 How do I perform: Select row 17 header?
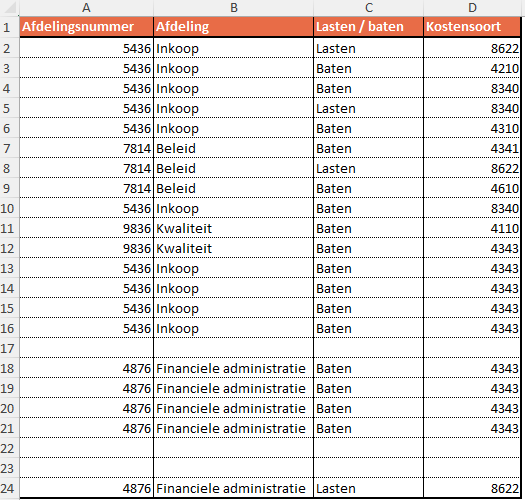[9, 348]
